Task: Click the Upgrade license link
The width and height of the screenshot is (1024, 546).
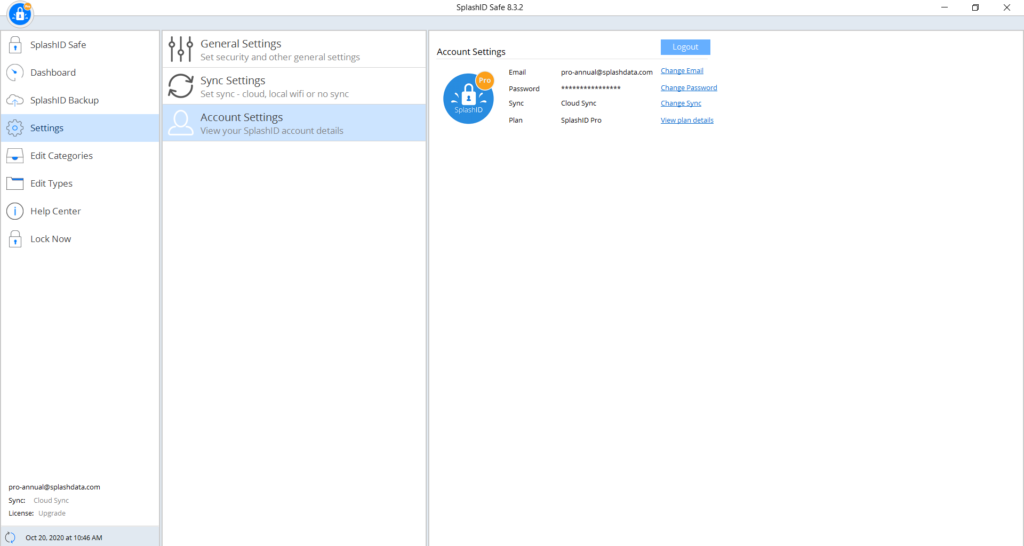Action: [52, 513]
